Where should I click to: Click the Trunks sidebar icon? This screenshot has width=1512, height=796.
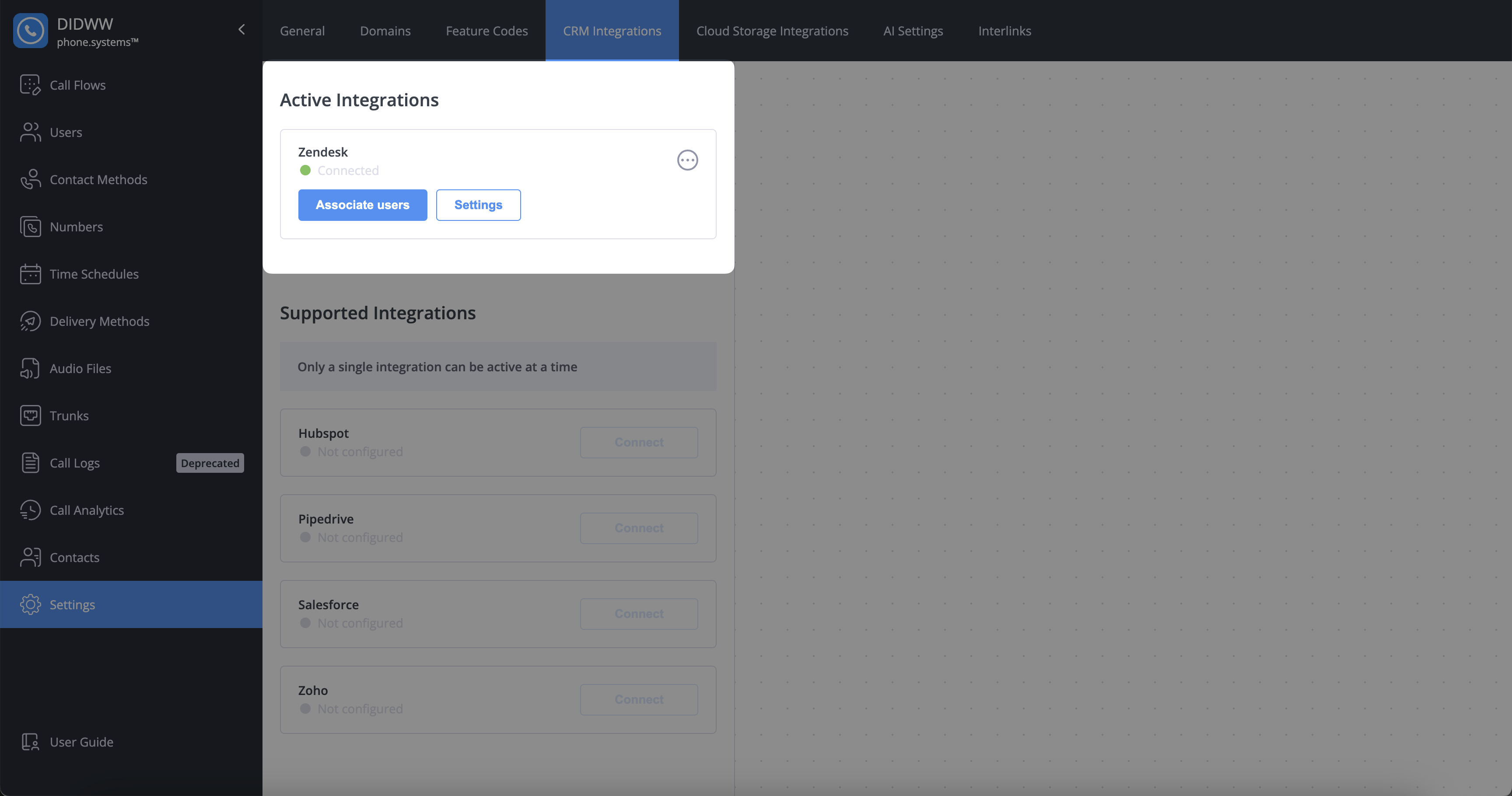30,415
